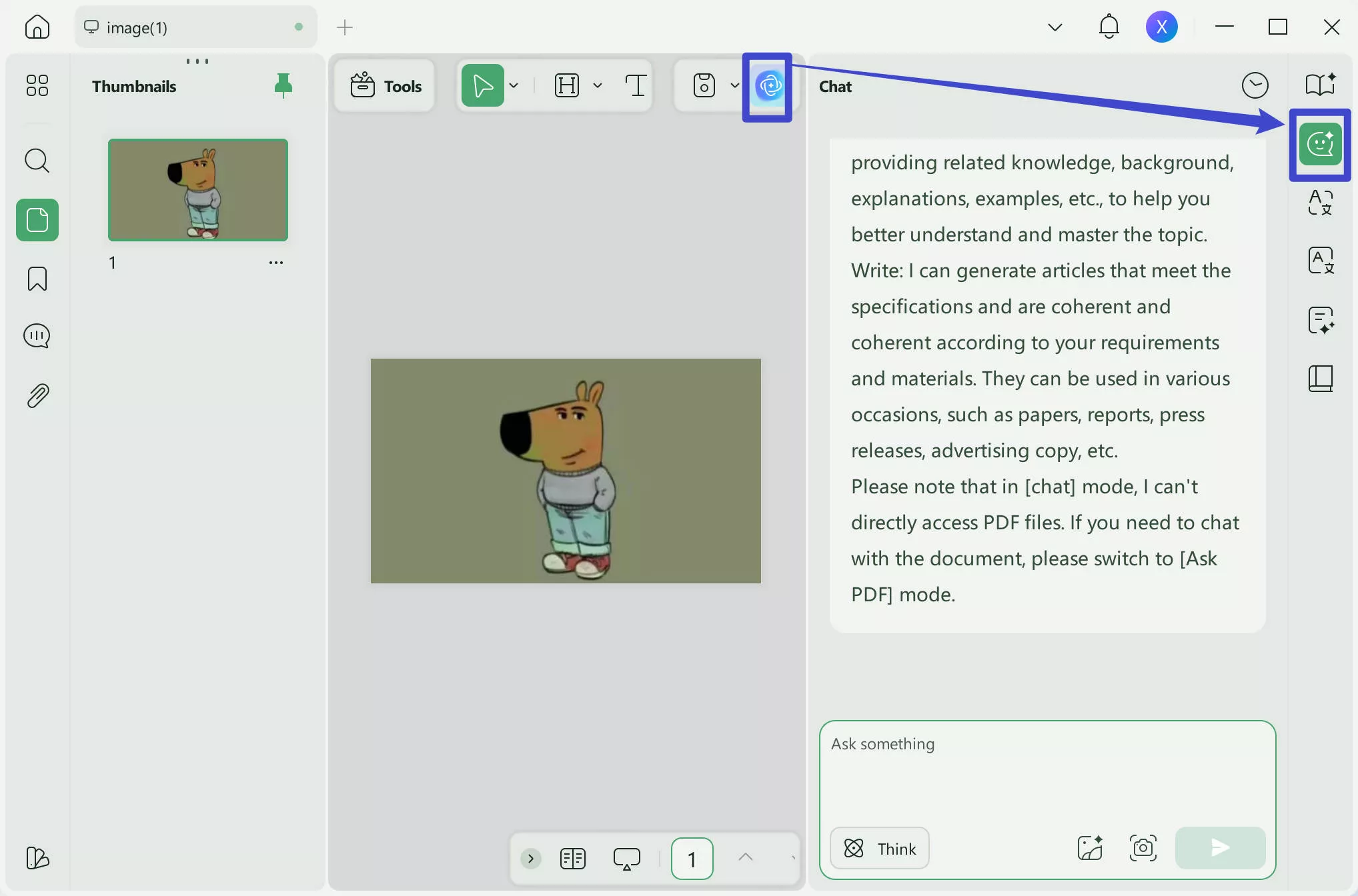Open the Tools menu button
Image resolution: width=1358 pixels, height=896 pixels.
click(x=386, y=86)
